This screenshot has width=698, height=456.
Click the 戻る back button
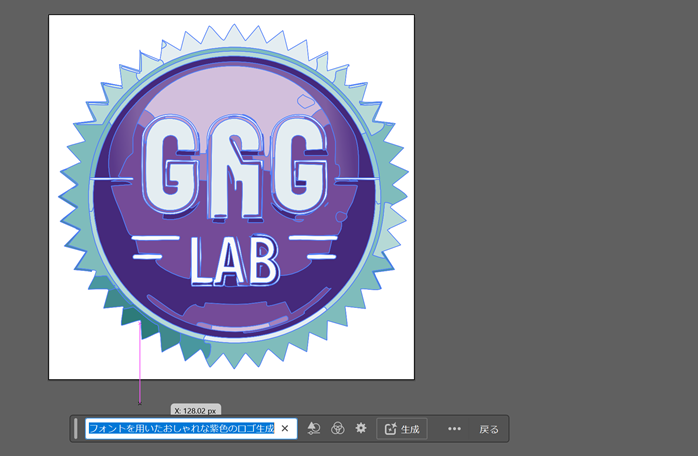[x=488, y=429]
